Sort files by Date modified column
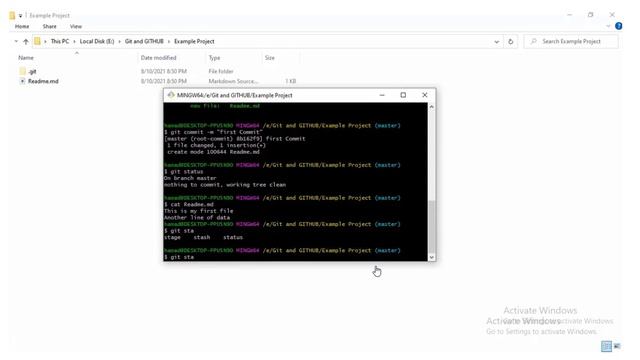Screen dimensions: 640x360 [158, 58]
